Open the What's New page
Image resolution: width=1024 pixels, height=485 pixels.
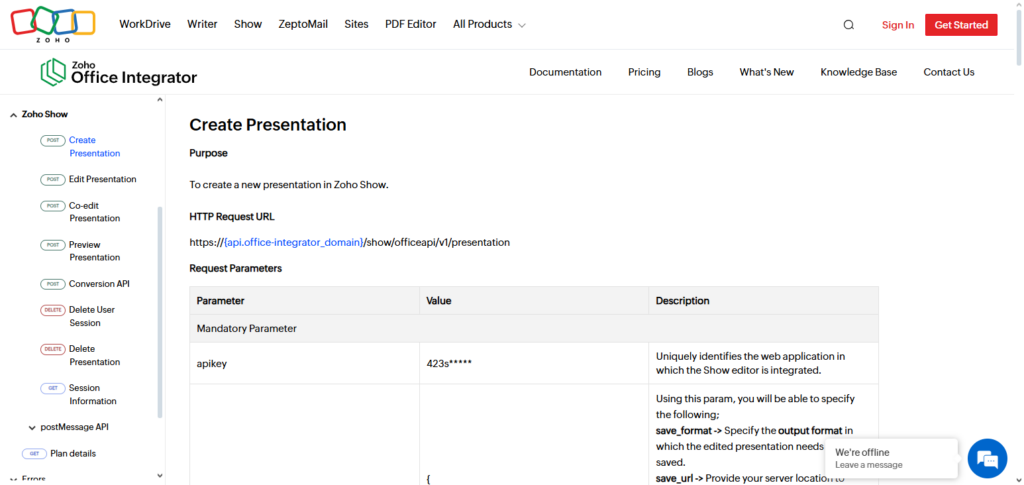point(767,72)
